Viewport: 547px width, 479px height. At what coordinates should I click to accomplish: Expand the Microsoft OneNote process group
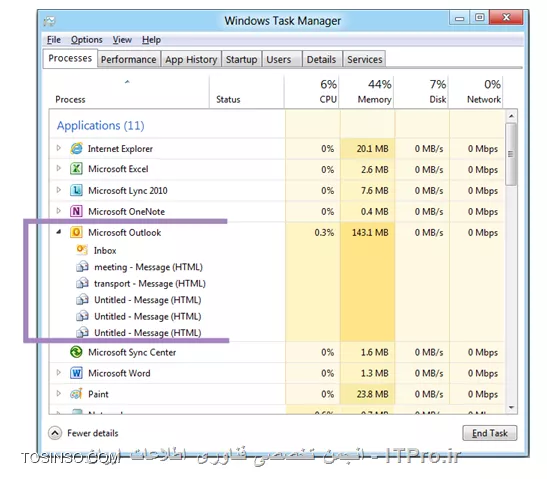pos(59,211)
